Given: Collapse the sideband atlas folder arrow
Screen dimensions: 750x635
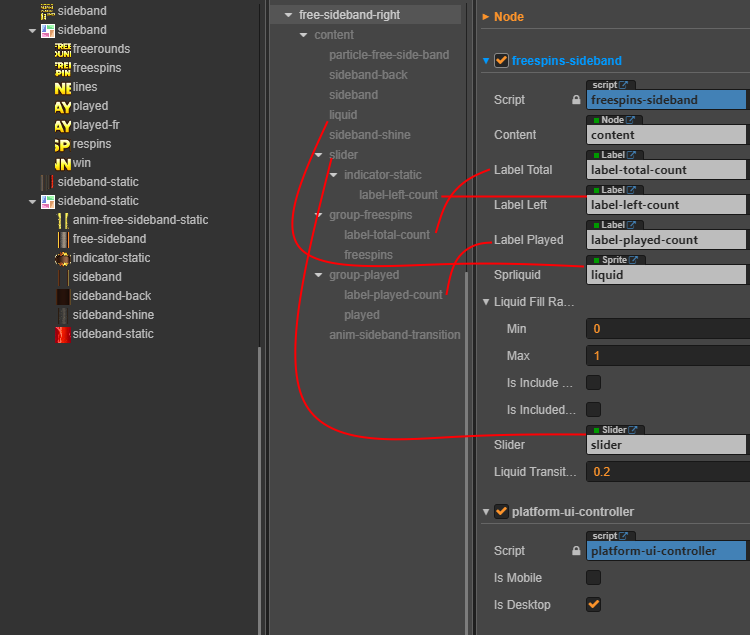Looking at the screenshot, I should [x=32, y=31].
